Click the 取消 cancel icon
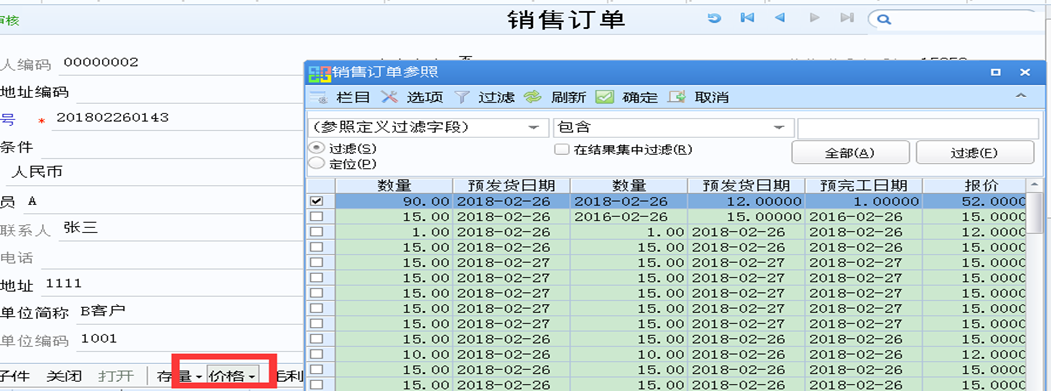The height and width of the screenshot is (391, 1051). [677, 97]
